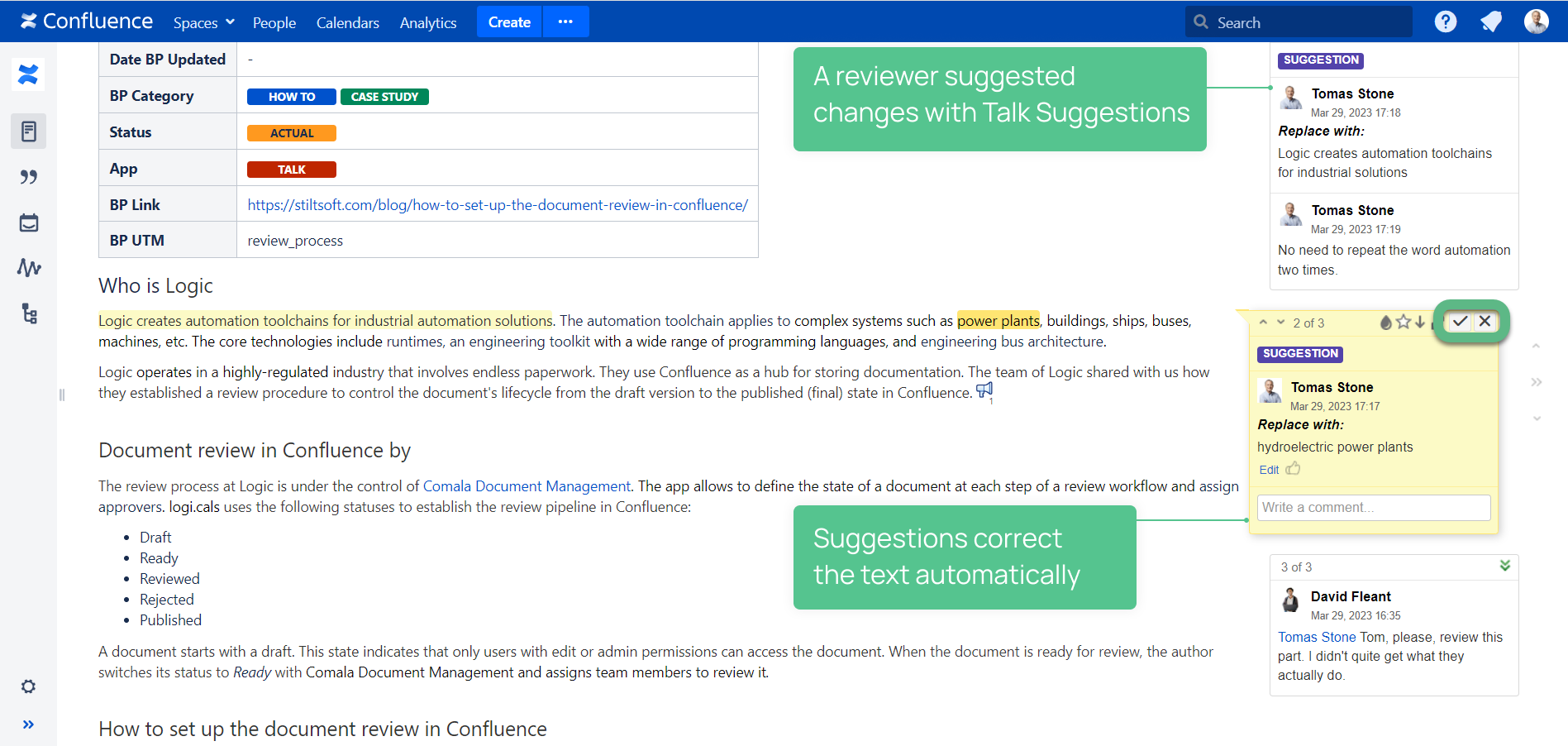This screenshot has height=746, width=1568.
Task: Open page tree icon in sidebar
Action: [30, 313]
